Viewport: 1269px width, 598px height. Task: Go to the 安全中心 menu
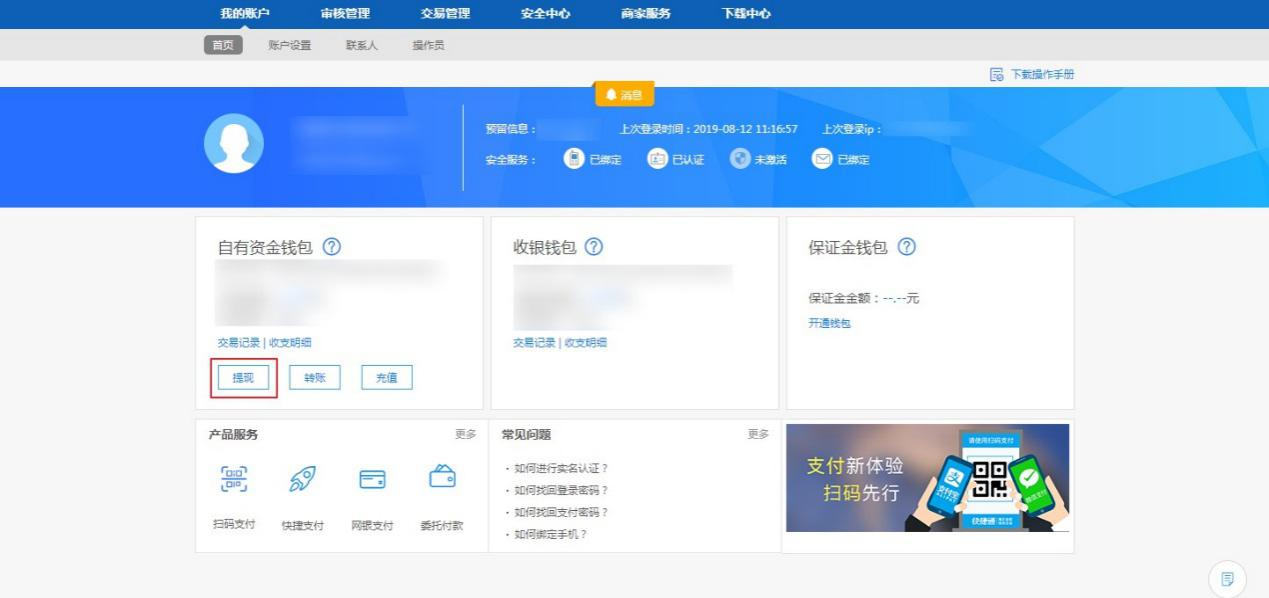545,14
